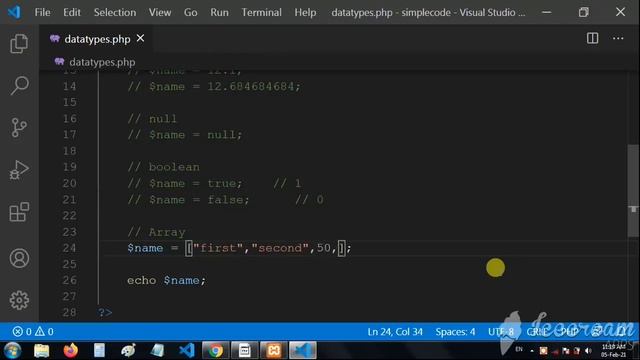Open the File menu
Screen dimensions: 640x360
point(42,12)
